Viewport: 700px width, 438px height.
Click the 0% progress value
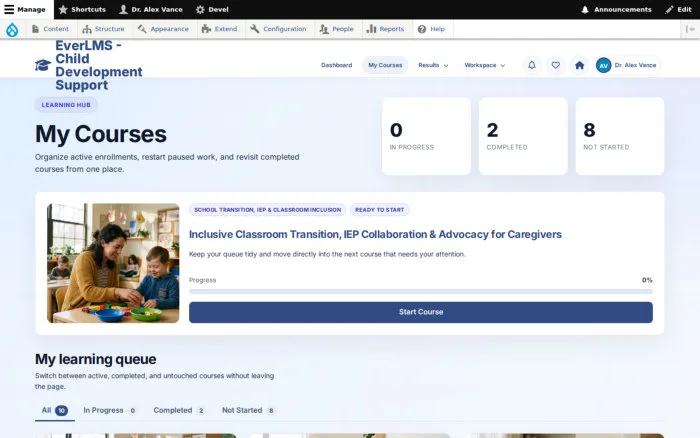tap(647, 280)
